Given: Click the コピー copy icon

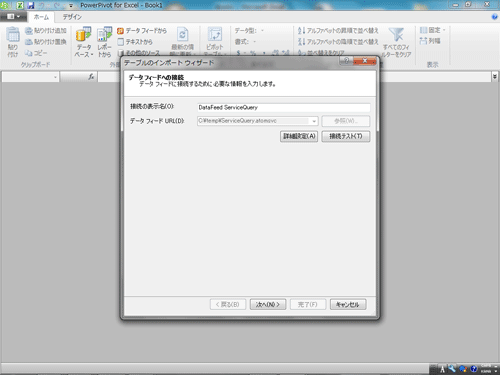Looking at the screenshot, I should pyautogui.click(x=29, y=53).
